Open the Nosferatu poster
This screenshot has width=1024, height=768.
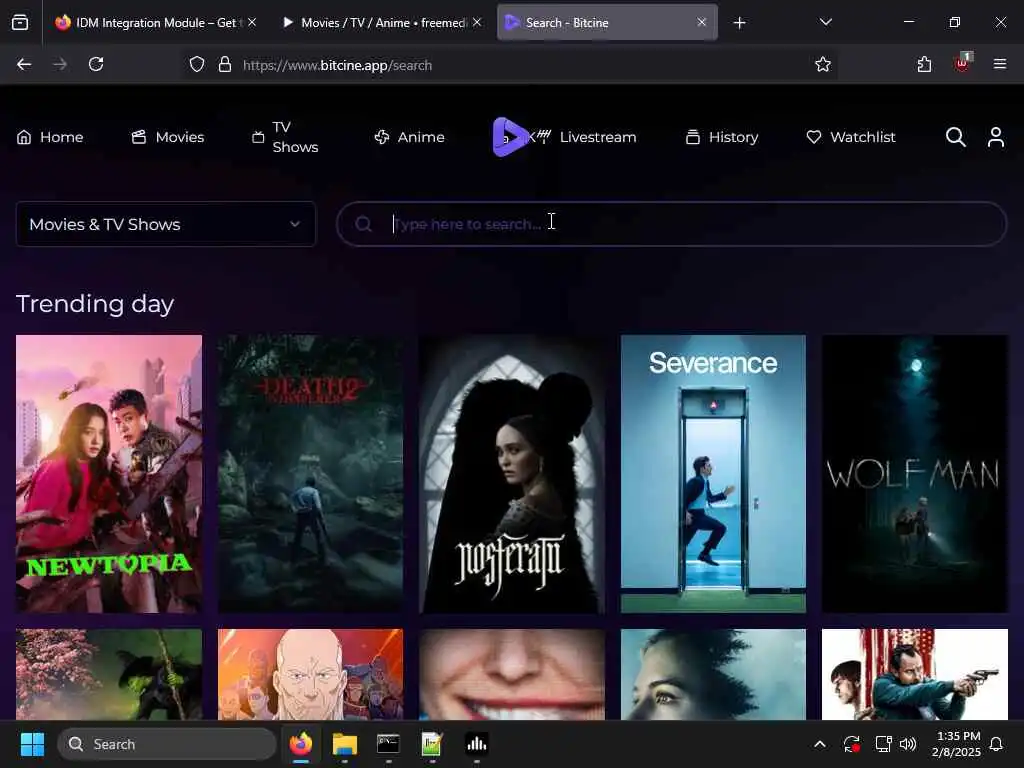pos(512,474)
